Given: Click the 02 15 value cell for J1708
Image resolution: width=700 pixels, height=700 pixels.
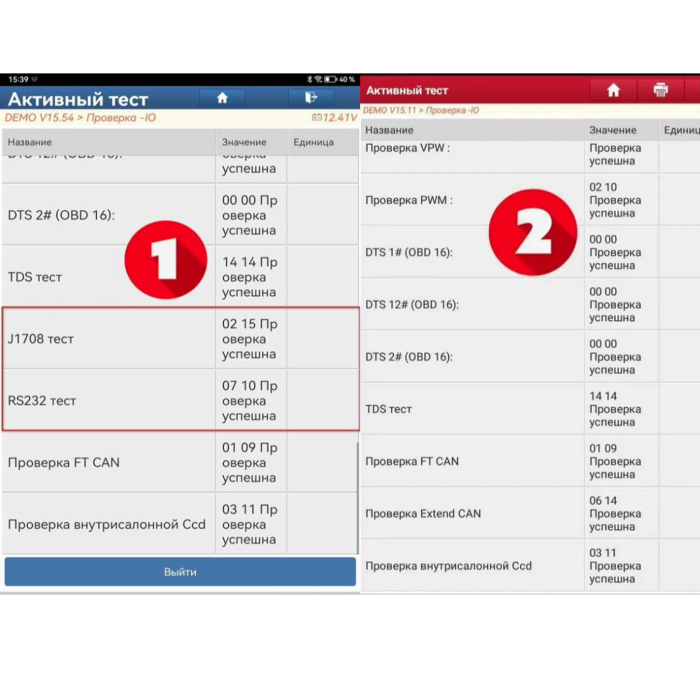Looking at the screenshot, I should 251,338.
